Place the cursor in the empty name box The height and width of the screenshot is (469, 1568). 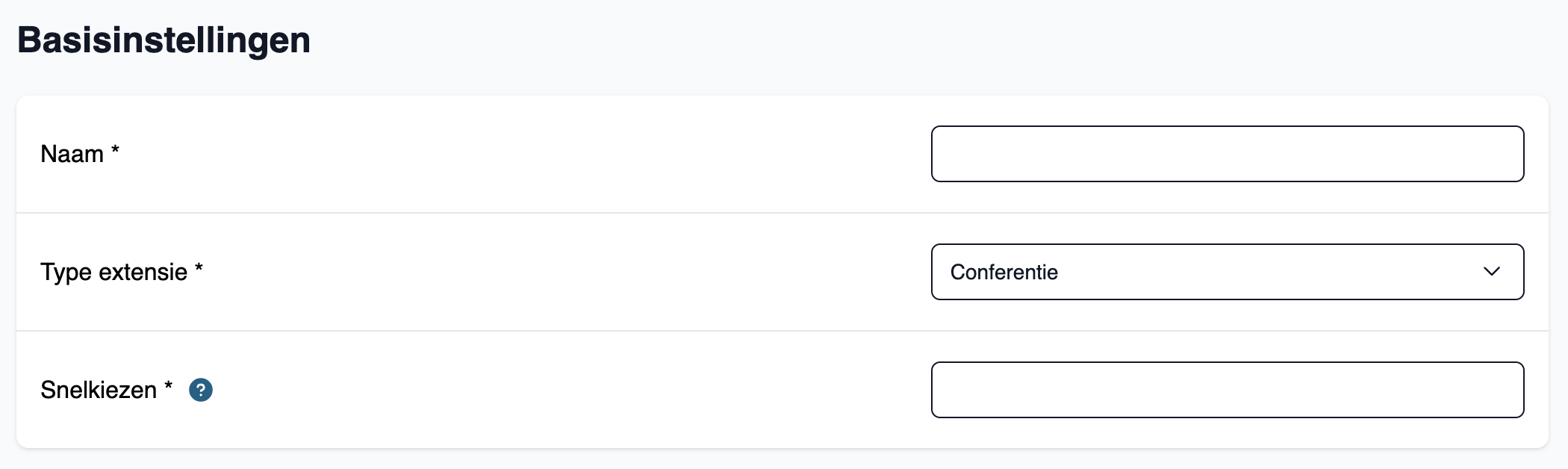tap(1228, 154)
